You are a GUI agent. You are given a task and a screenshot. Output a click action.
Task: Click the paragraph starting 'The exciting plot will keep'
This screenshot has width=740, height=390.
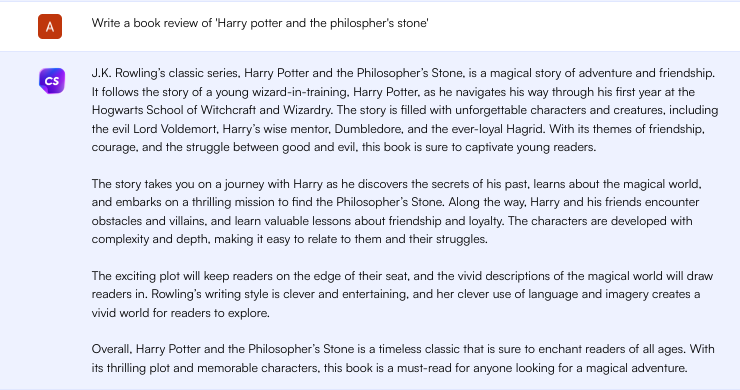click(402, 294)
